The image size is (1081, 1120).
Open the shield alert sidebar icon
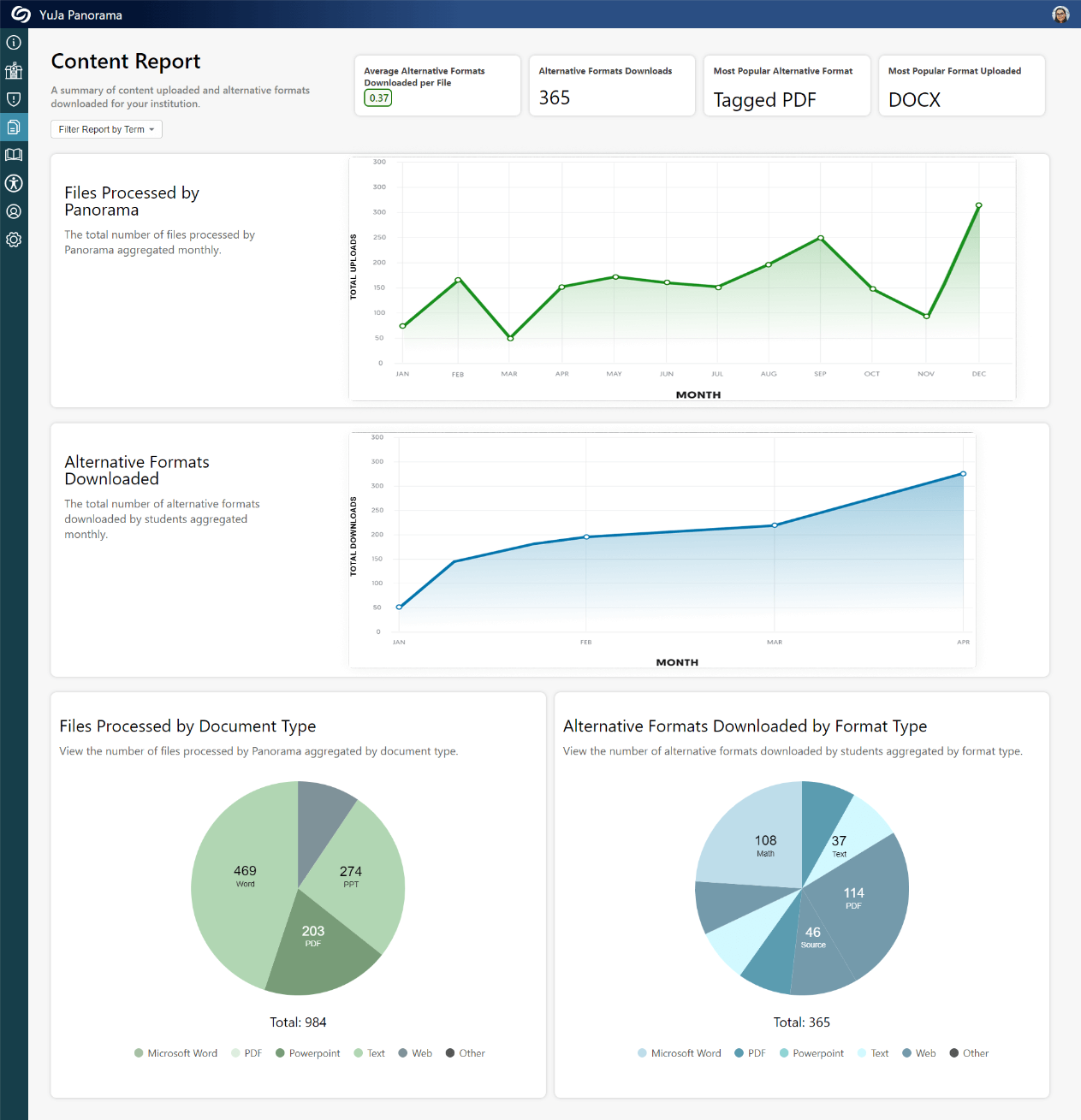point(14,99)
